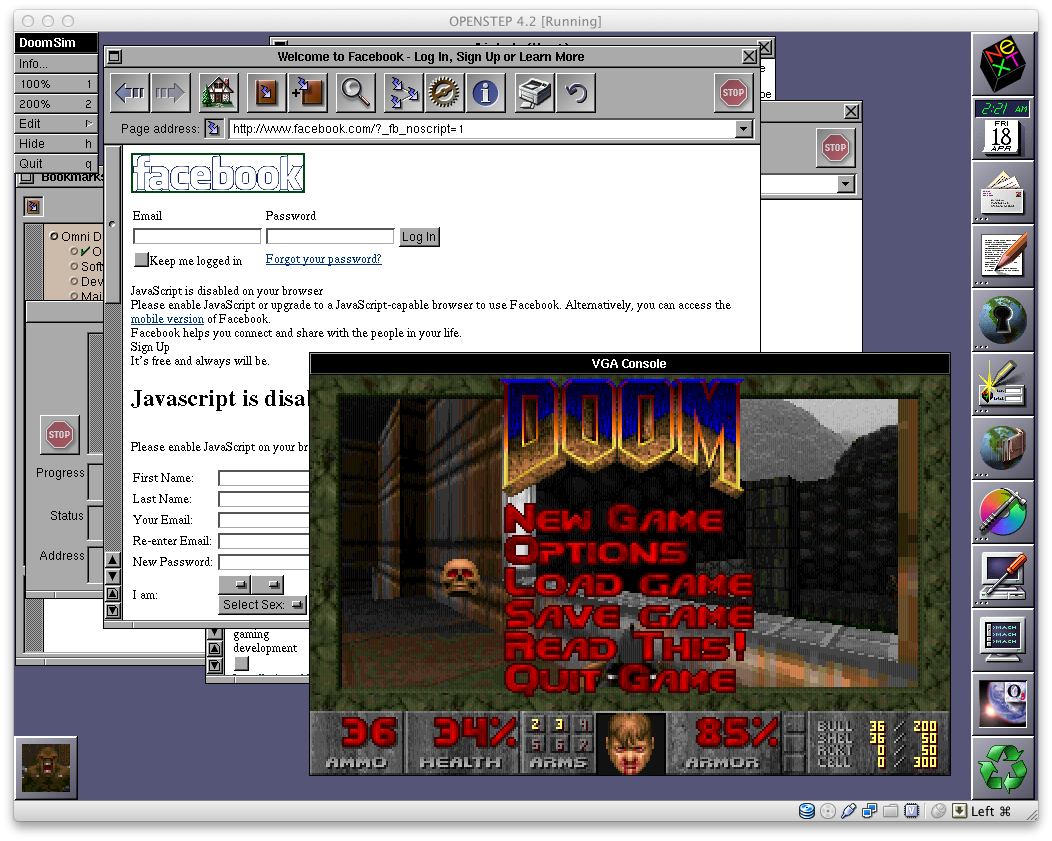Screen dimensions: 1052x841
Task: Open color wheel and hammer dock icon
Action: (x=1002, y=512)
